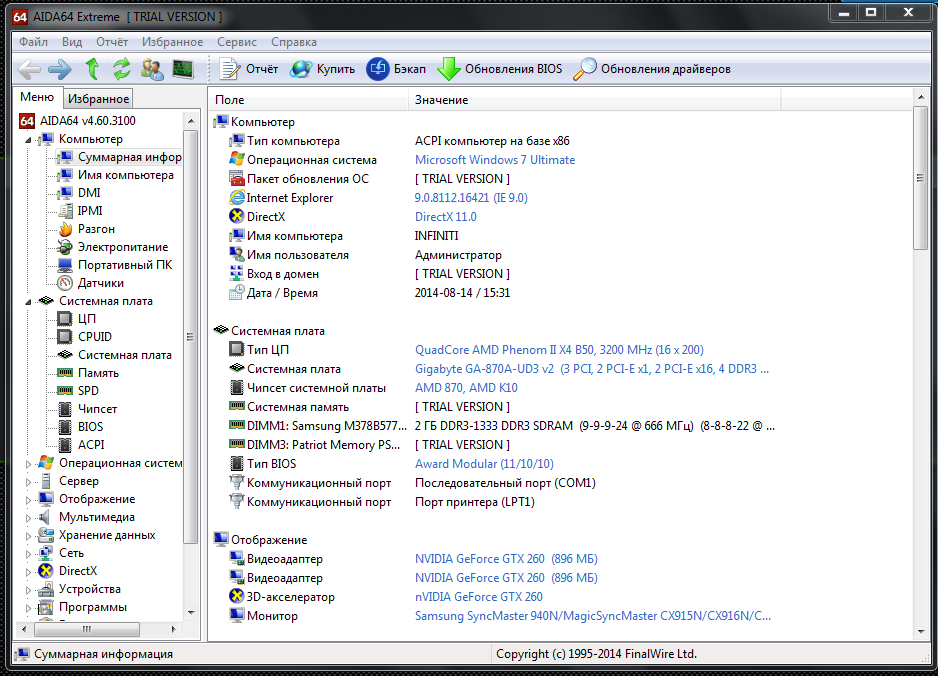The image size is (938, 676).
Task: Select ЦП tree item
Action: [x=77, y=318]
